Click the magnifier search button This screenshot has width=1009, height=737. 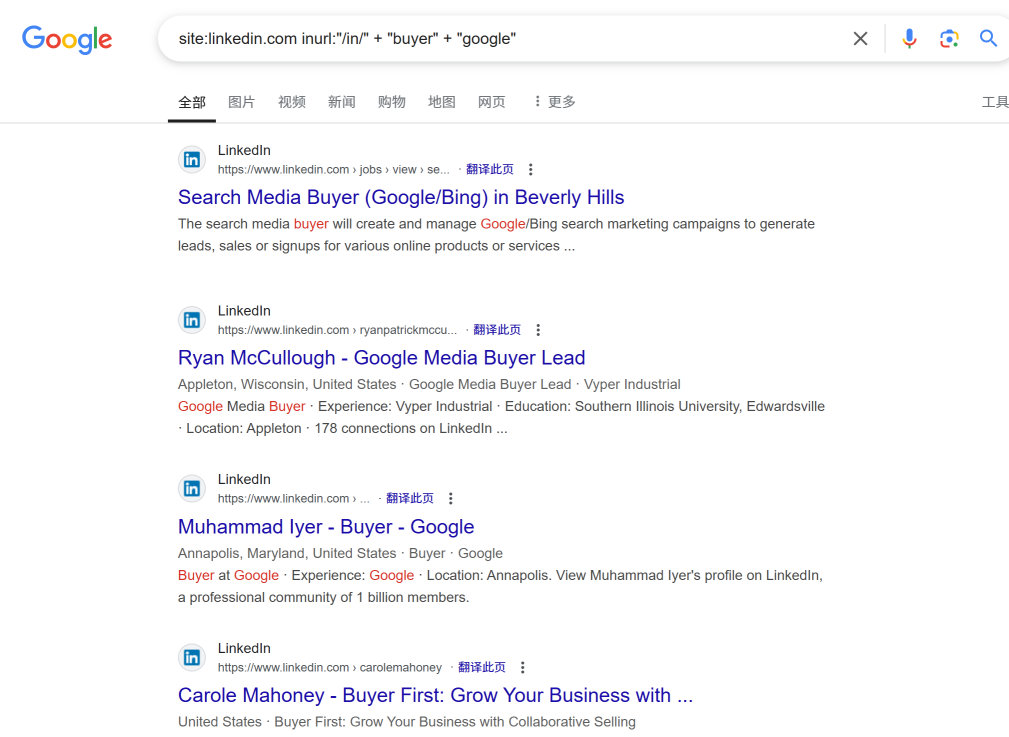coord(988,39)
